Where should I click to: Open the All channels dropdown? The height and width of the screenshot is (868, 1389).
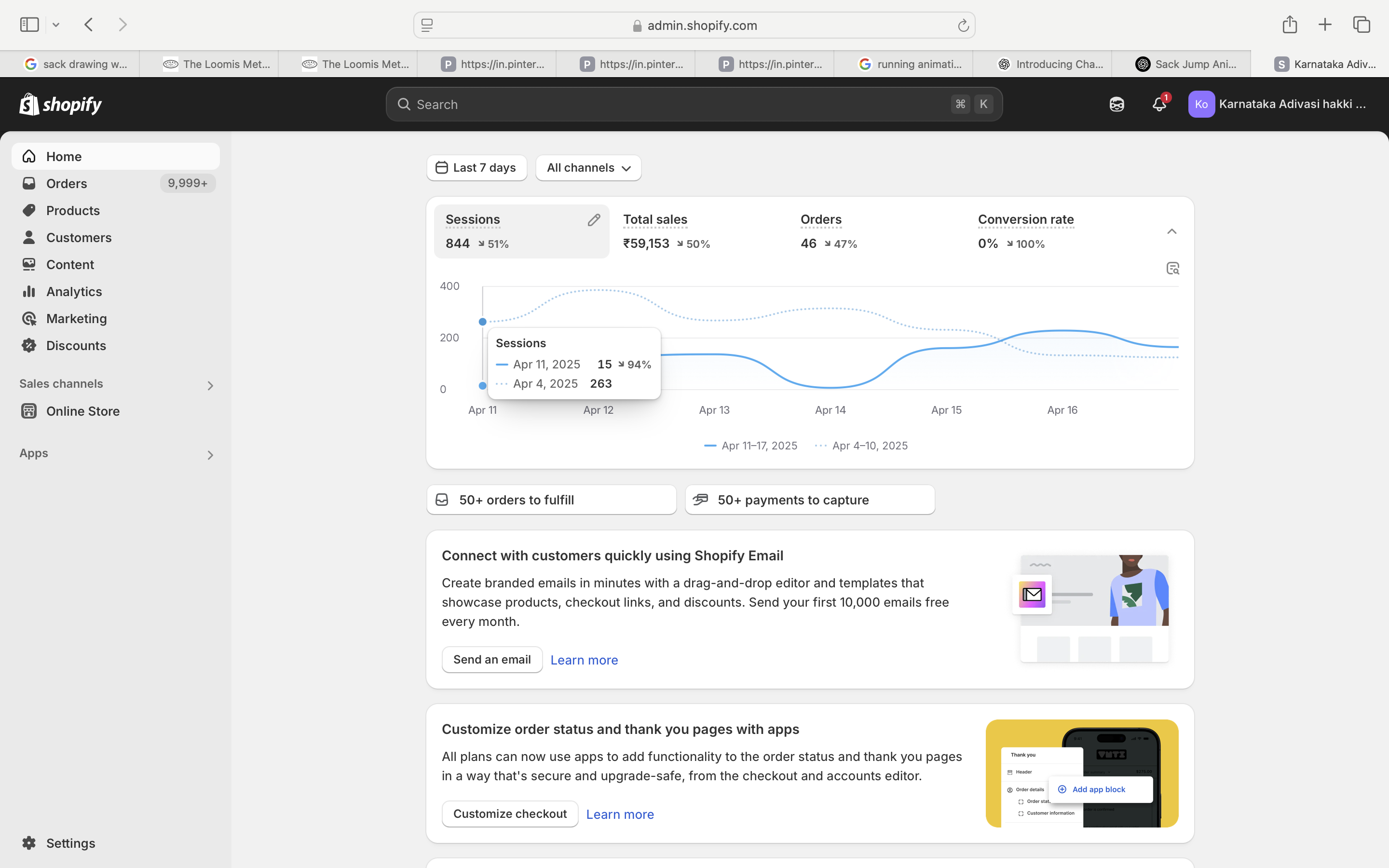pyautogui.click(x=588, y=168)
